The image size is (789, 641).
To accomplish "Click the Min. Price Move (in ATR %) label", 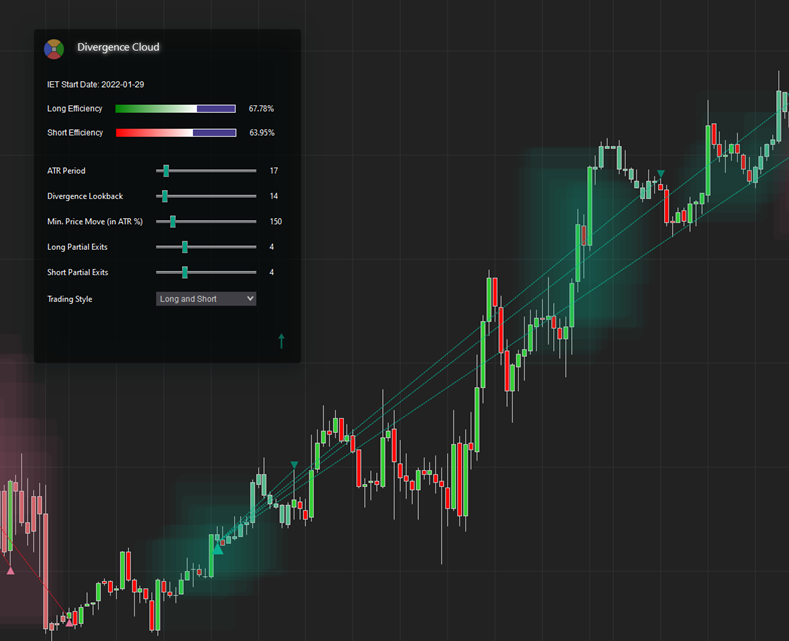I will point(95,221).
